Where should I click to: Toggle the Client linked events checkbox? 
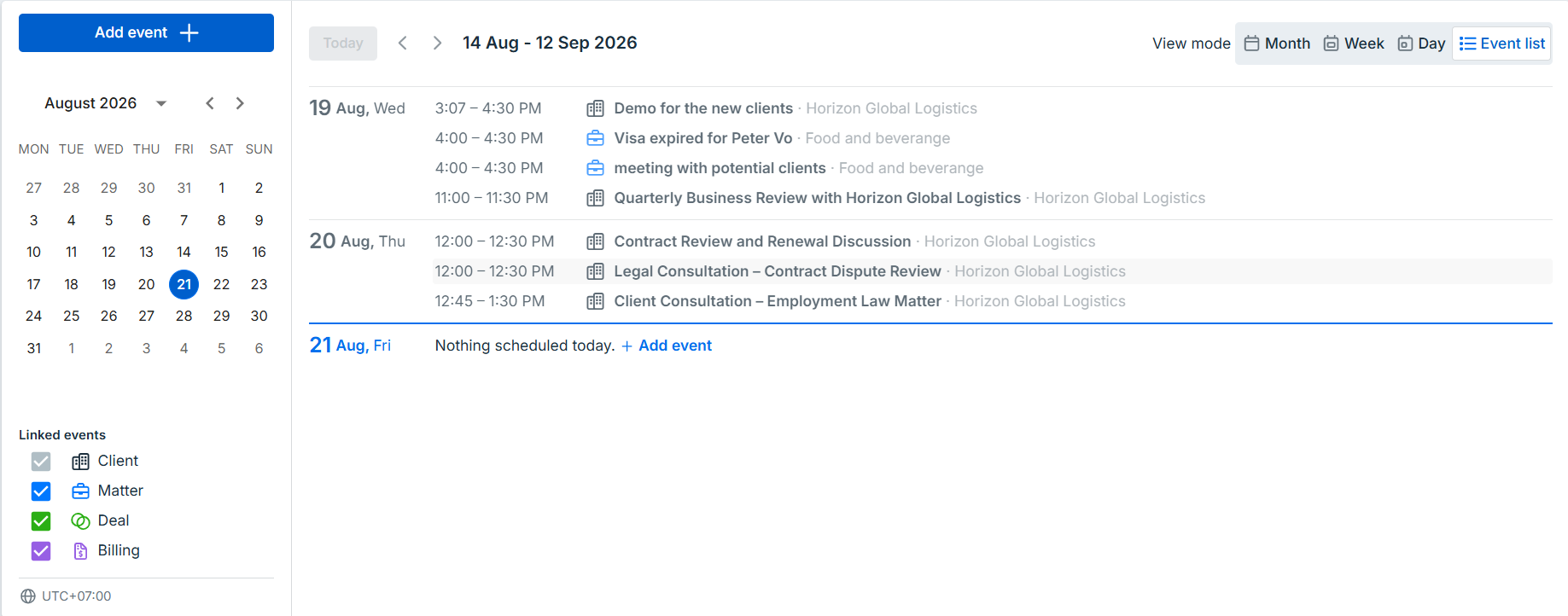[x=41, y=462]
